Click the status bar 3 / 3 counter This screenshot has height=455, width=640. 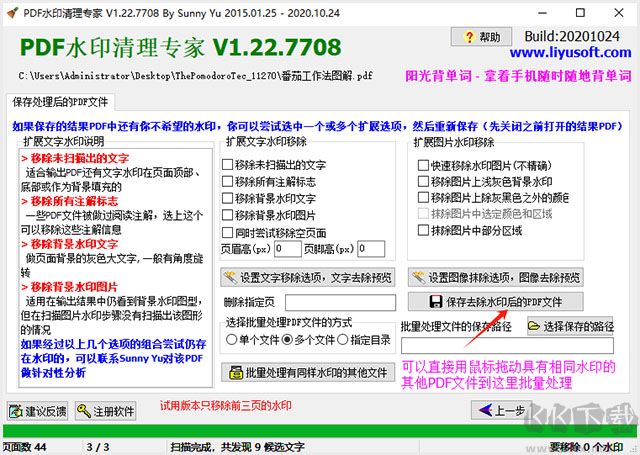(x=98, y=447)
